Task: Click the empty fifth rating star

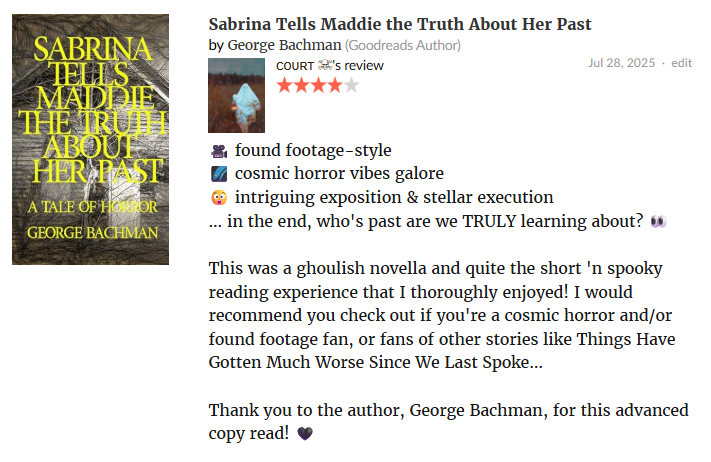Action: point(351,85)
